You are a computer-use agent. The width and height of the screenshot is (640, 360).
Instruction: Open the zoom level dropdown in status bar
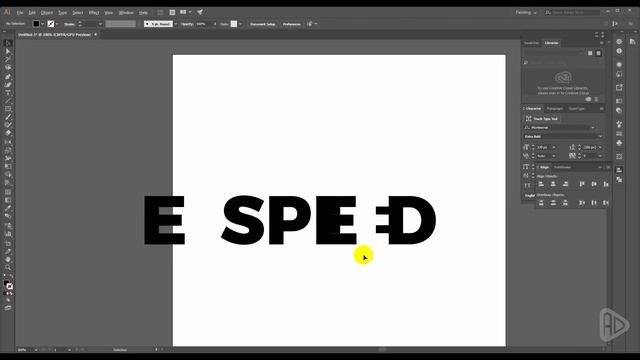click(36, 350)
